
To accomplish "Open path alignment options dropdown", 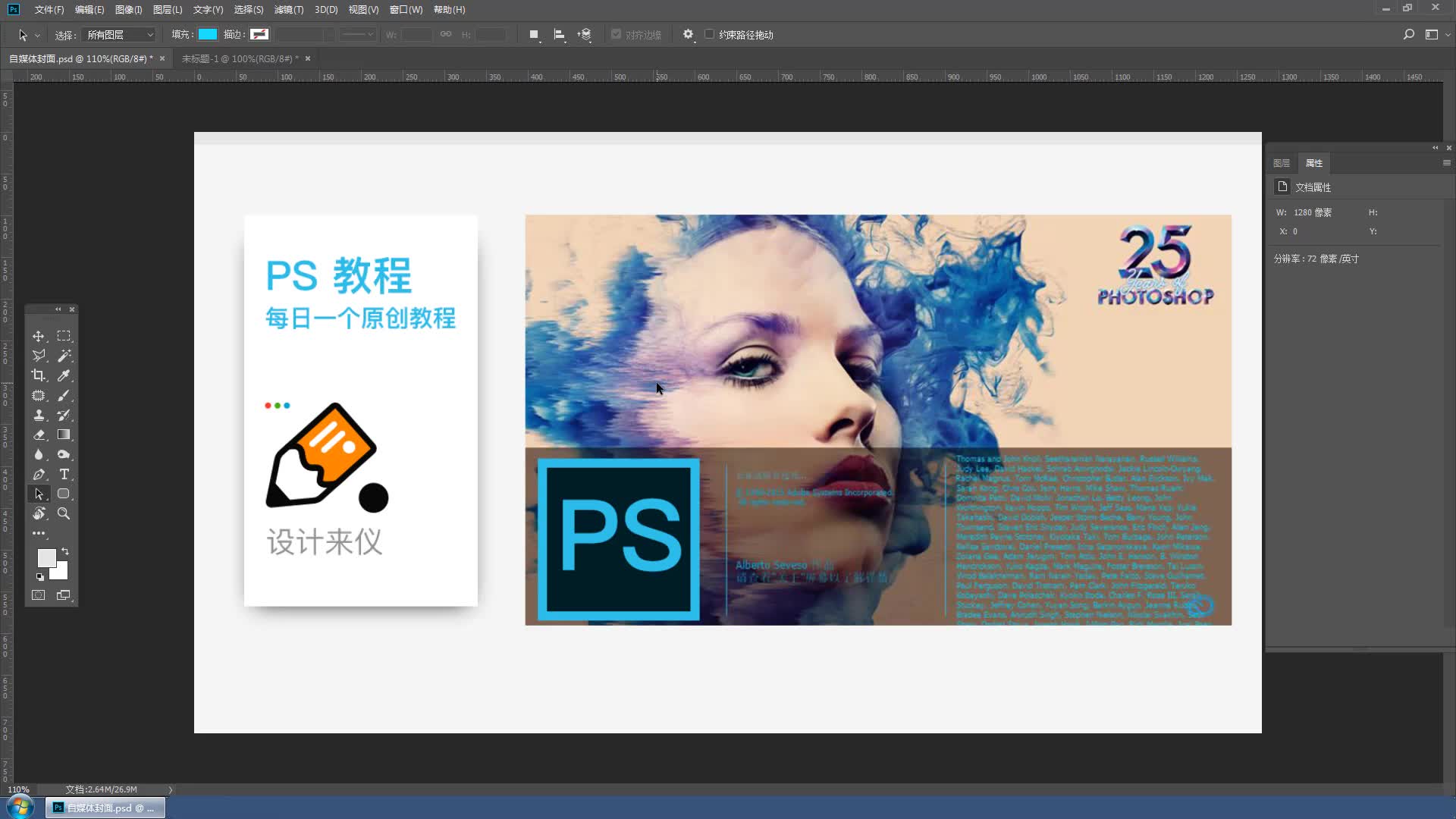I will [x=560, y=35].
